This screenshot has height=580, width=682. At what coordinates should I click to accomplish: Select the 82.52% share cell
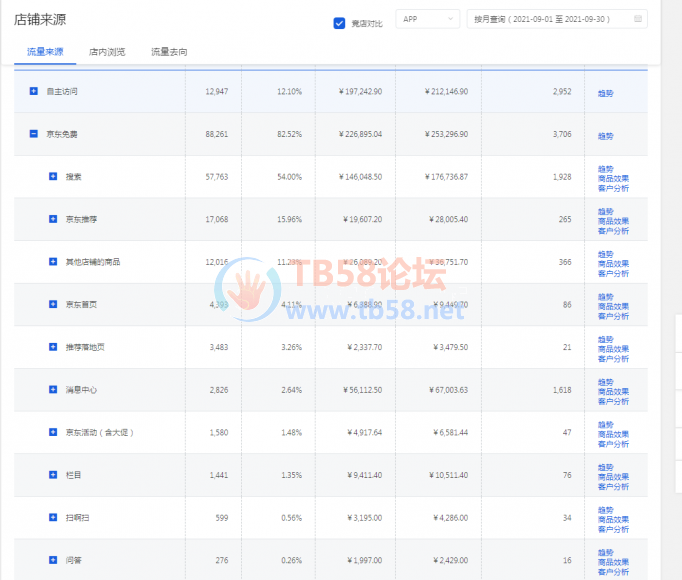point(290,134)
